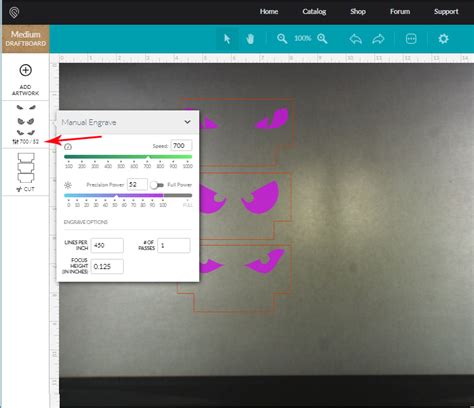Open the Catalog menu item
The image size is (474, 408).
[x=314, y=12]
